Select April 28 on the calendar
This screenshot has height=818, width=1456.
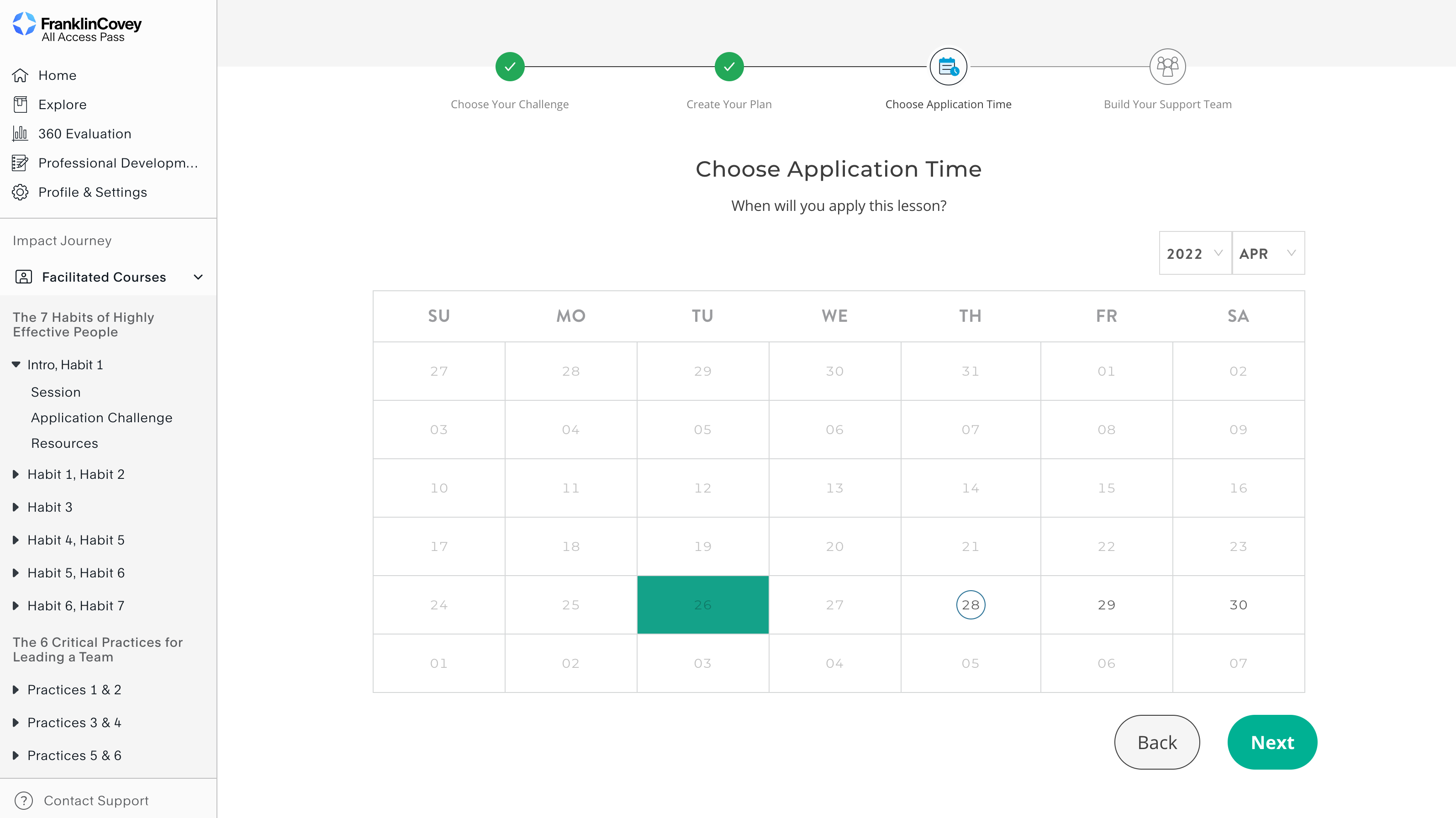point(971,604)
